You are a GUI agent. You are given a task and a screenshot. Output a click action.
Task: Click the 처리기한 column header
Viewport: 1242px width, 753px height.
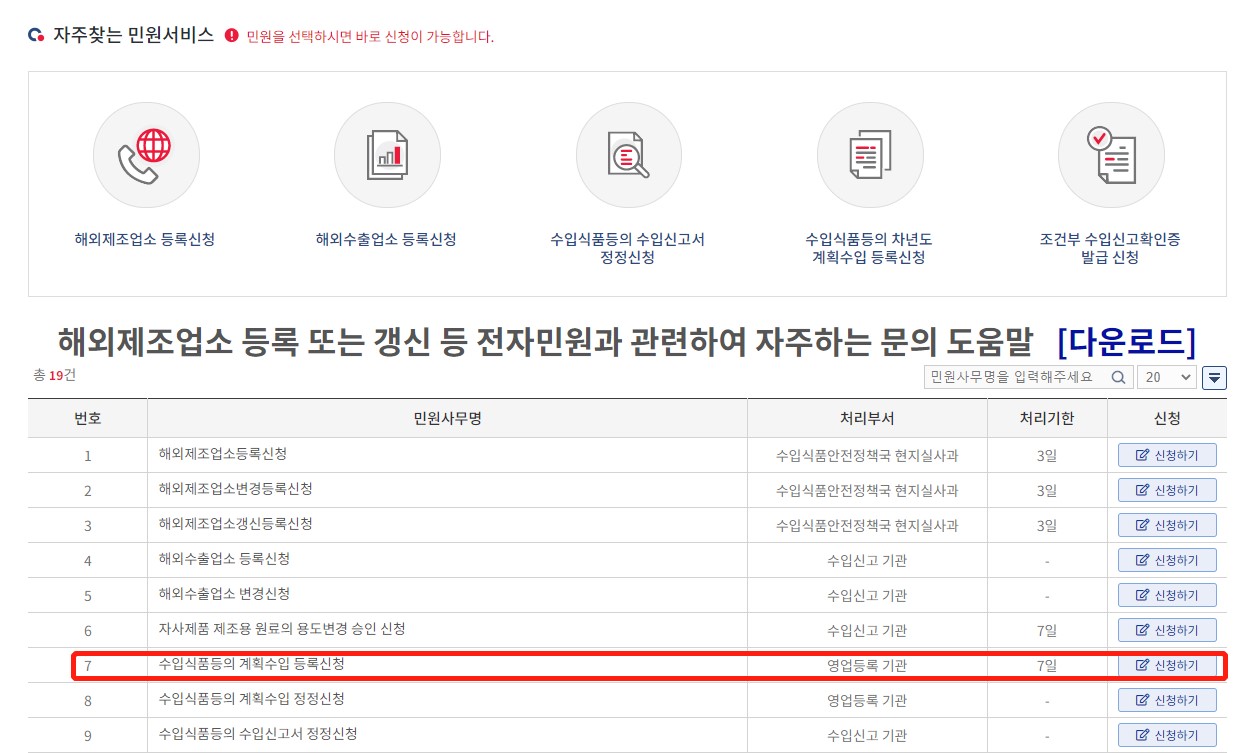(x=1047, y=419)
